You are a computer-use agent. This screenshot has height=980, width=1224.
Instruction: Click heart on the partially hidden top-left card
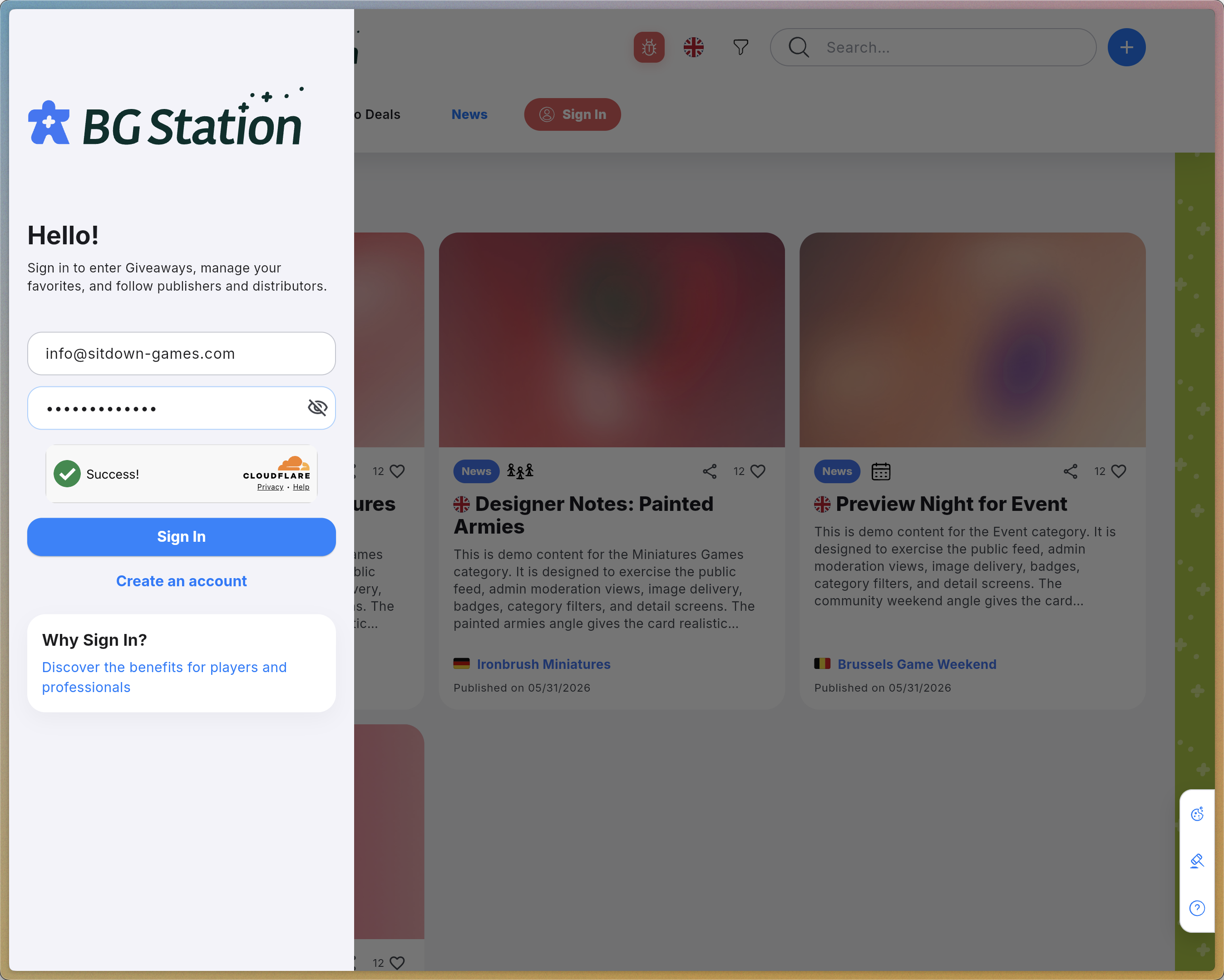(397, 471)
